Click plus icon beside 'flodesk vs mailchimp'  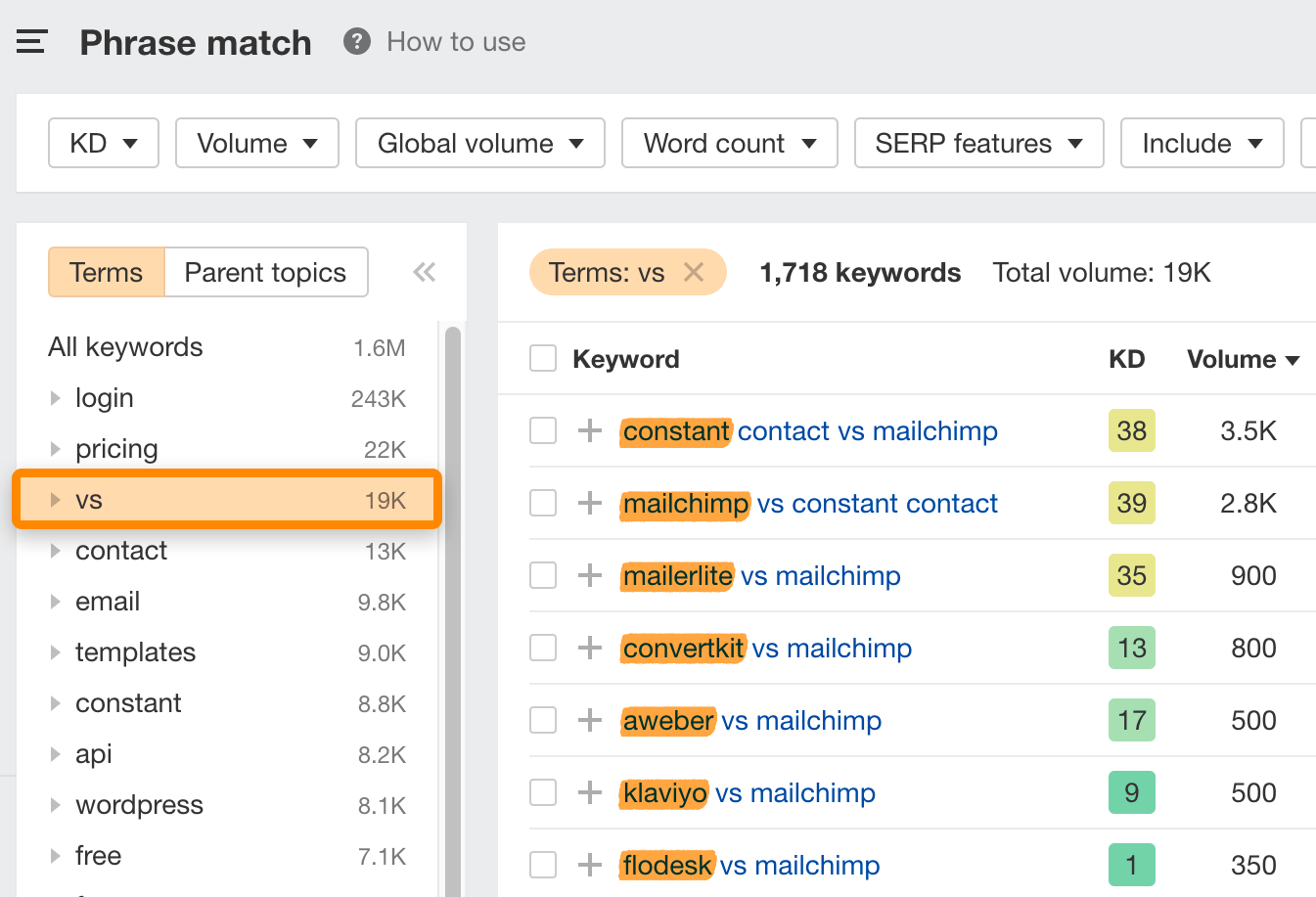[590, 866]
